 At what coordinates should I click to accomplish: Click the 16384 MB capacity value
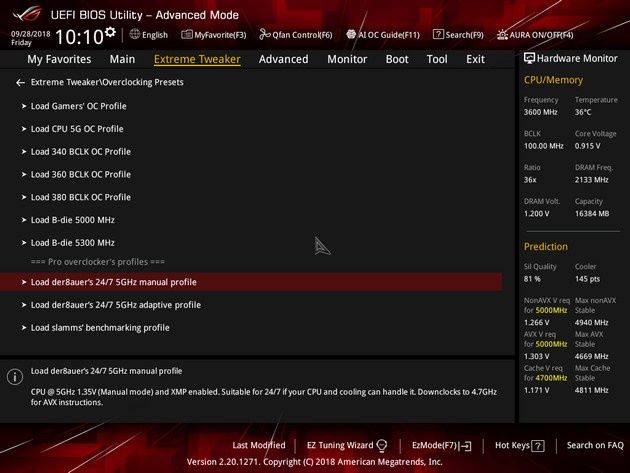tap(592, 213)
